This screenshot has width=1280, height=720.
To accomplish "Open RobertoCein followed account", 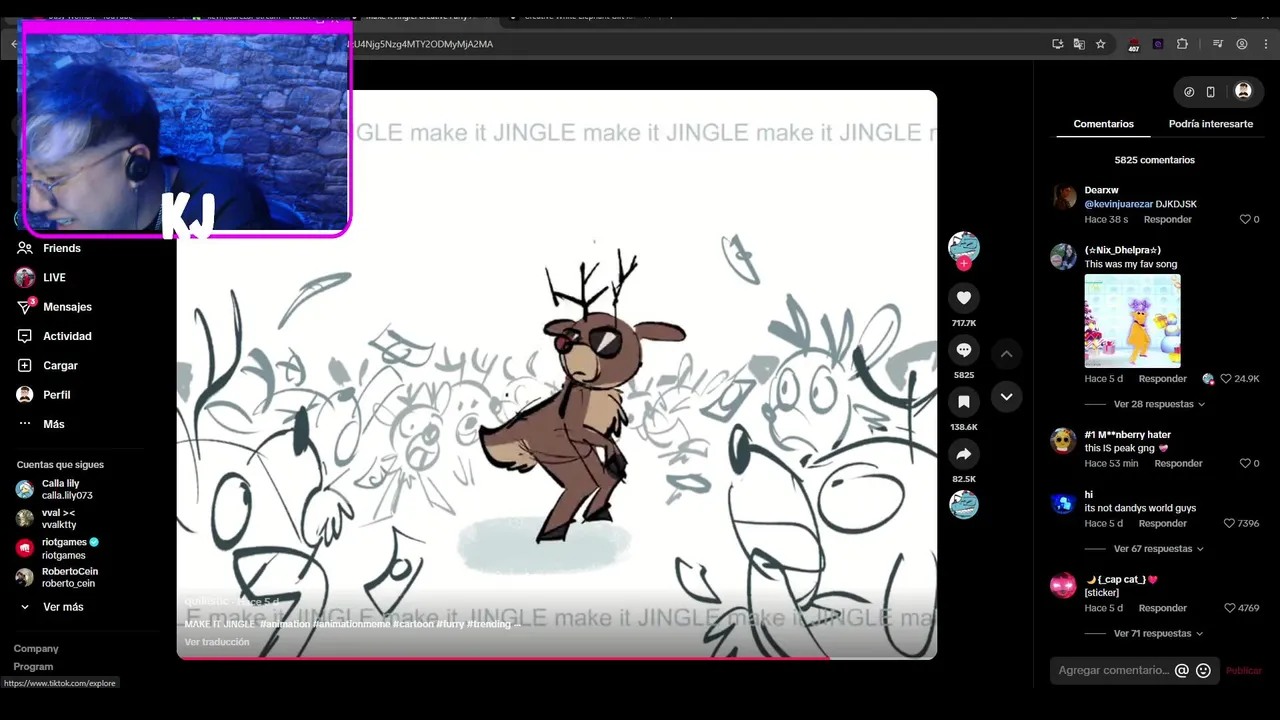I will [69, 577].
